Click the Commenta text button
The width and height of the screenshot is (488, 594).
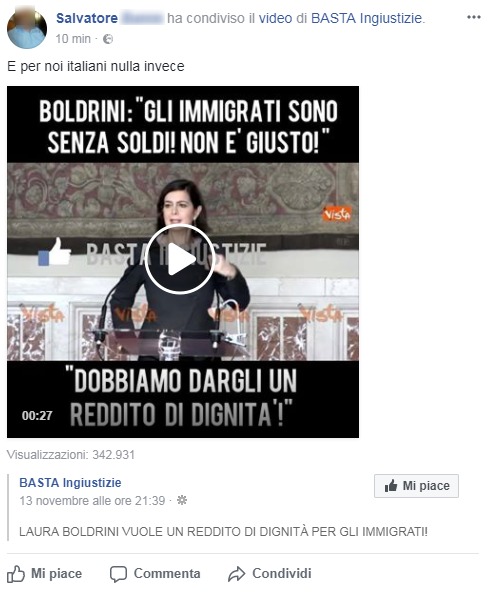pyautogui.click(x=167, y=574)
